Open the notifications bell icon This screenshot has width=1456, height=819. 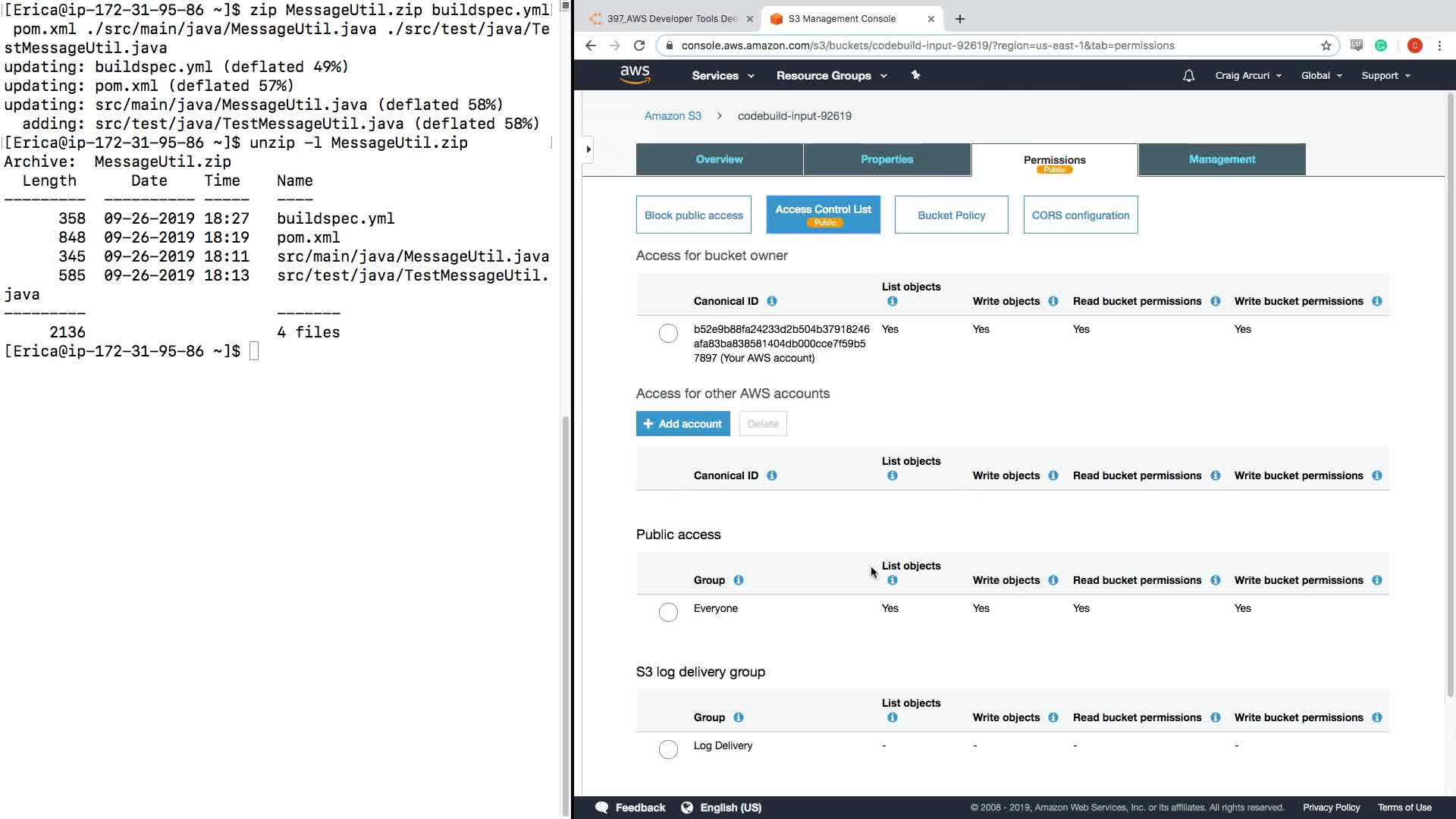pos(1188,76)
